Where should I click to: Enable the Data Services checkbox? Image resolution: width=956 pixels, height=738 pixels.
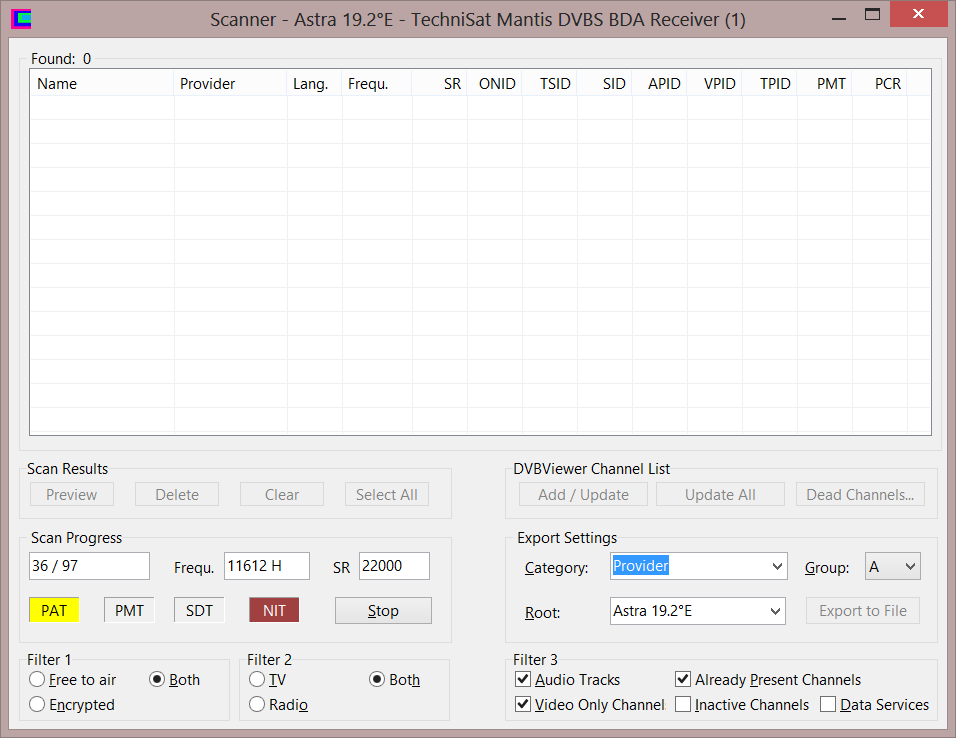[x=828, y=705]
